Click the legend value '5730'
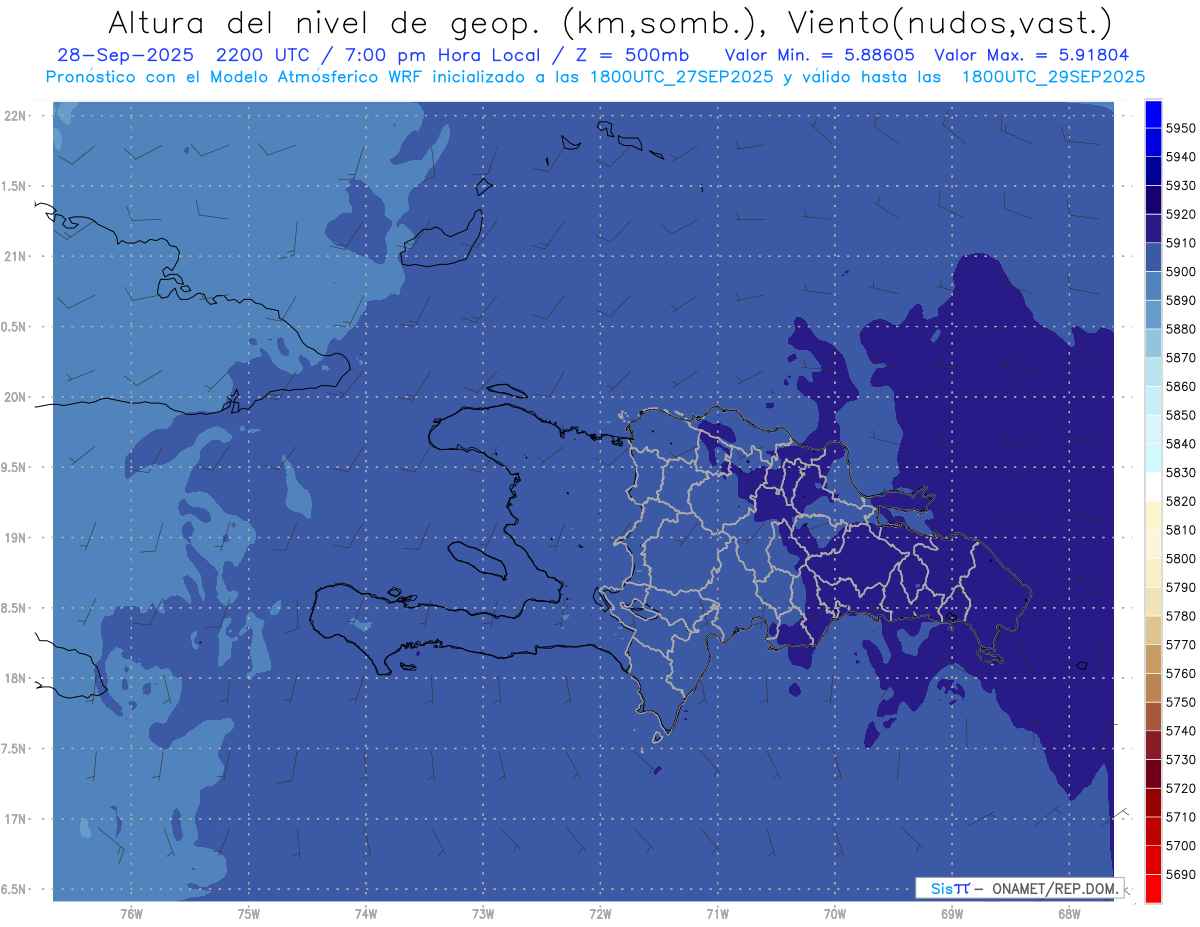The width and height of the screenshot is (1200, 927). click(x=1181, y=759)
